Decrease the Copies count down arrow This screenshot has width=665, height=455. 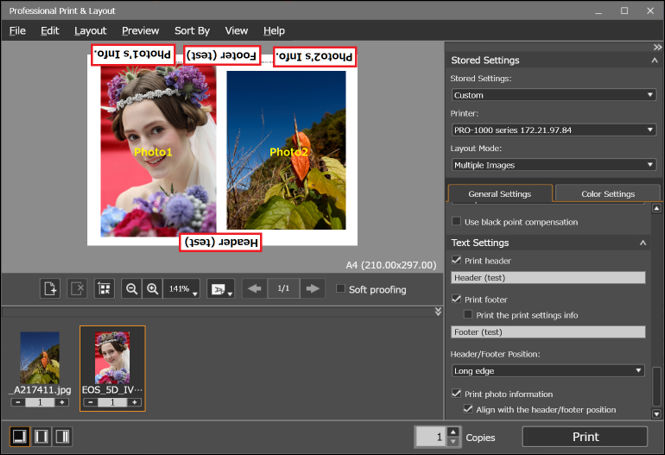click(x=453, y=442)
